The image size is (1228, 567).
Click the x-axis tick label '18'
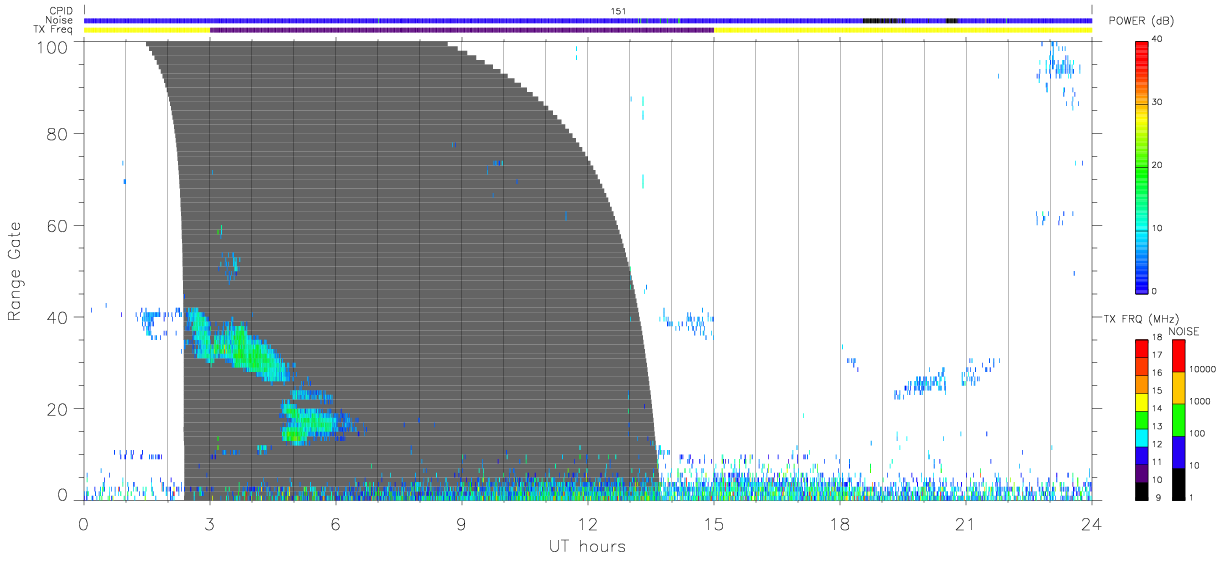[x=839, y=523]
